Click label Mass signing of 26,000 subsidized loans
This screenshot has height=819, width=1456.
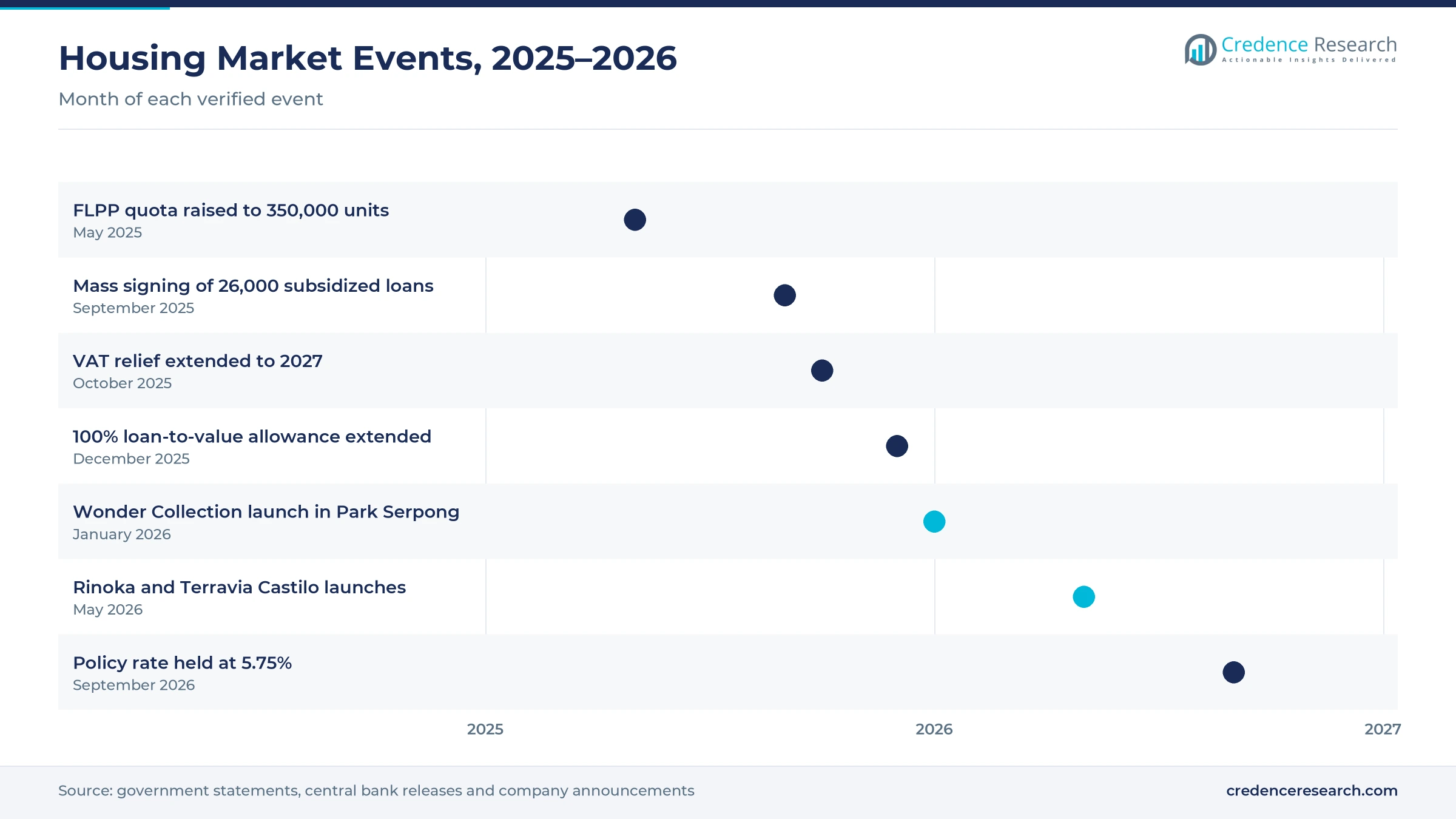pos(253,286)
